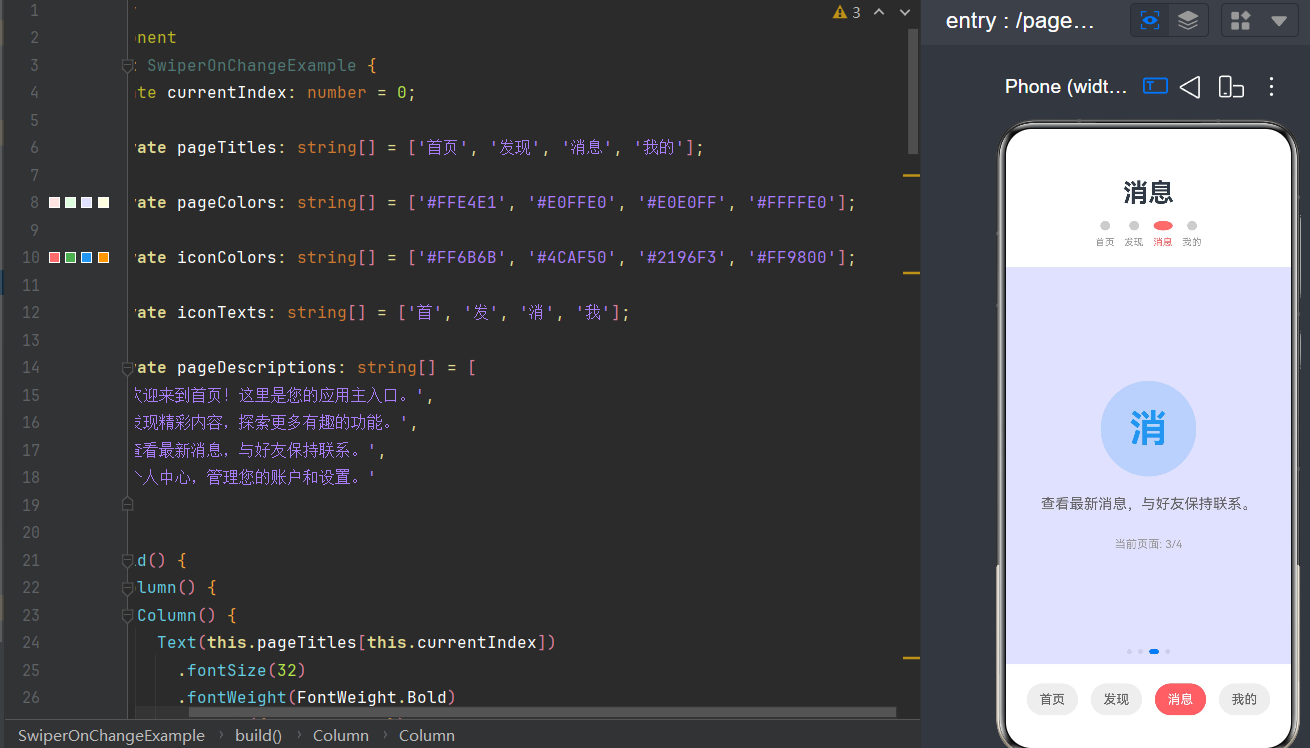Tap the 首页 button in phone preview
Screen dimensions: 1310x748
click(x=1052, y=699)
